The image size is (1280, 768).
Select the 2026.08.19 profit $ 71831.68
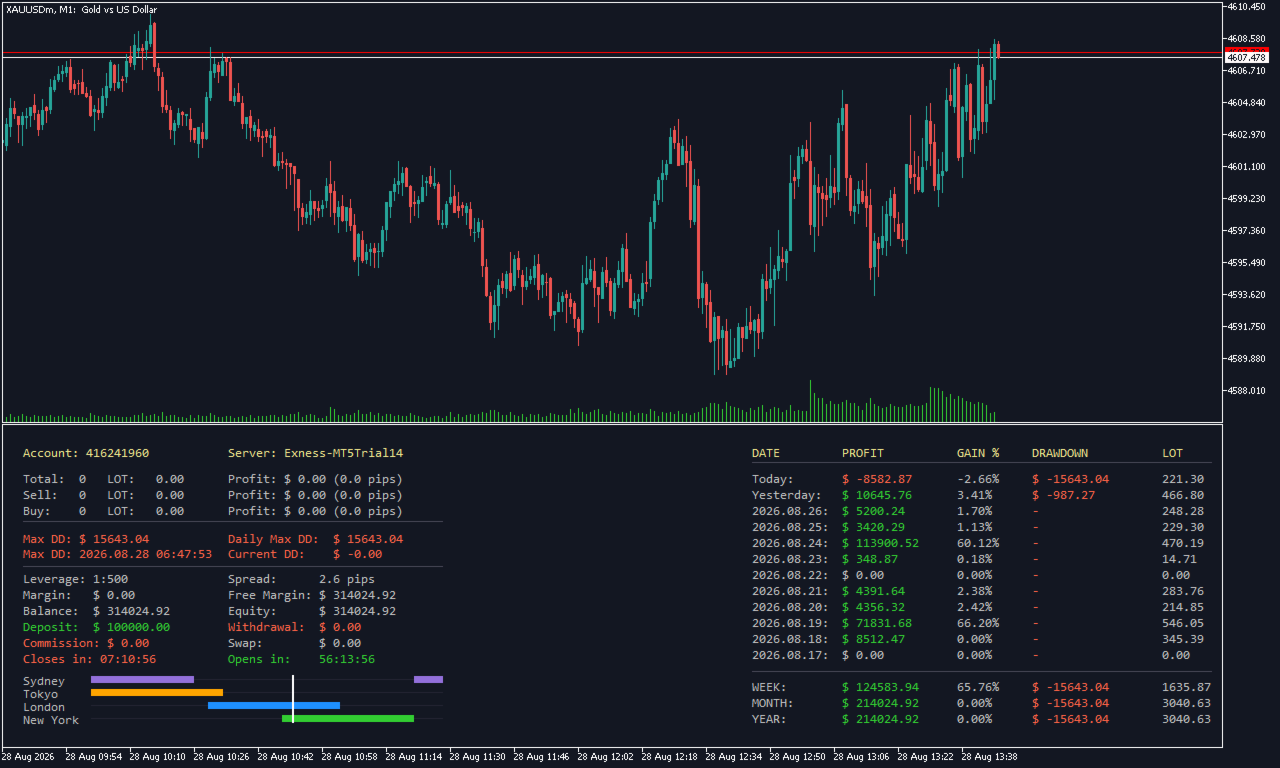coord(877,623)
